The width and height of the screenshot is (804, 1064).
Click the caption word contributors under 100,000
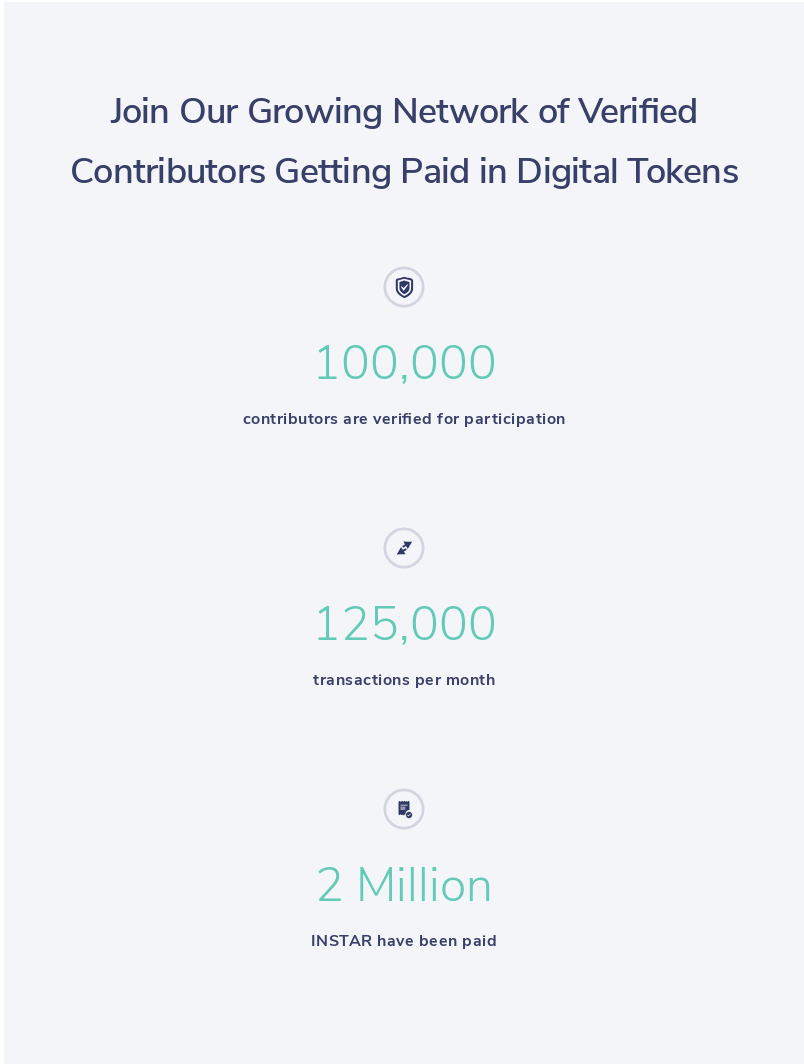290,419
